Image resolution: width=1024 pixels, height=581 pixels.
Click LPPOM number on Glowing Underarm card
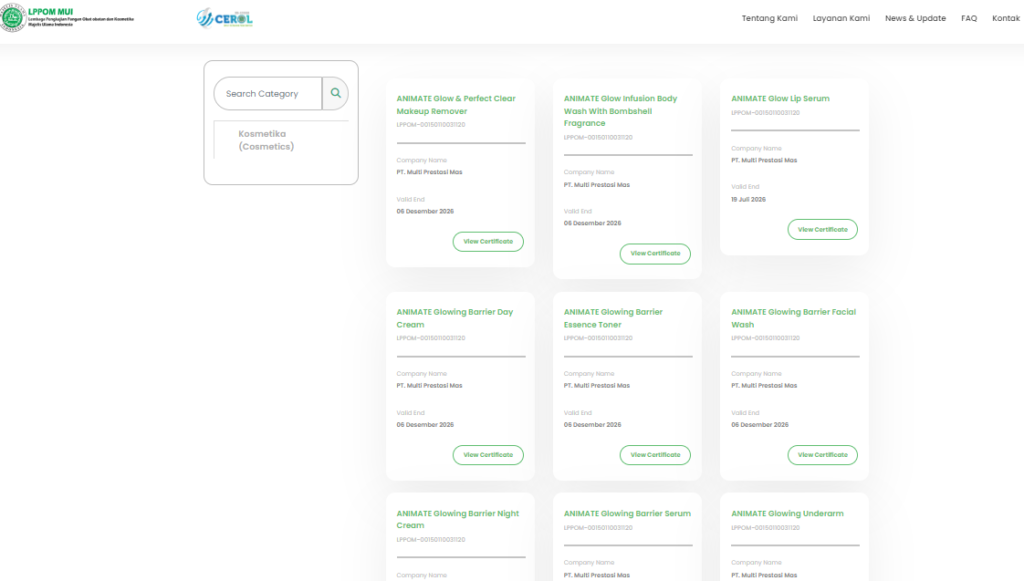[x=765, y=528]
